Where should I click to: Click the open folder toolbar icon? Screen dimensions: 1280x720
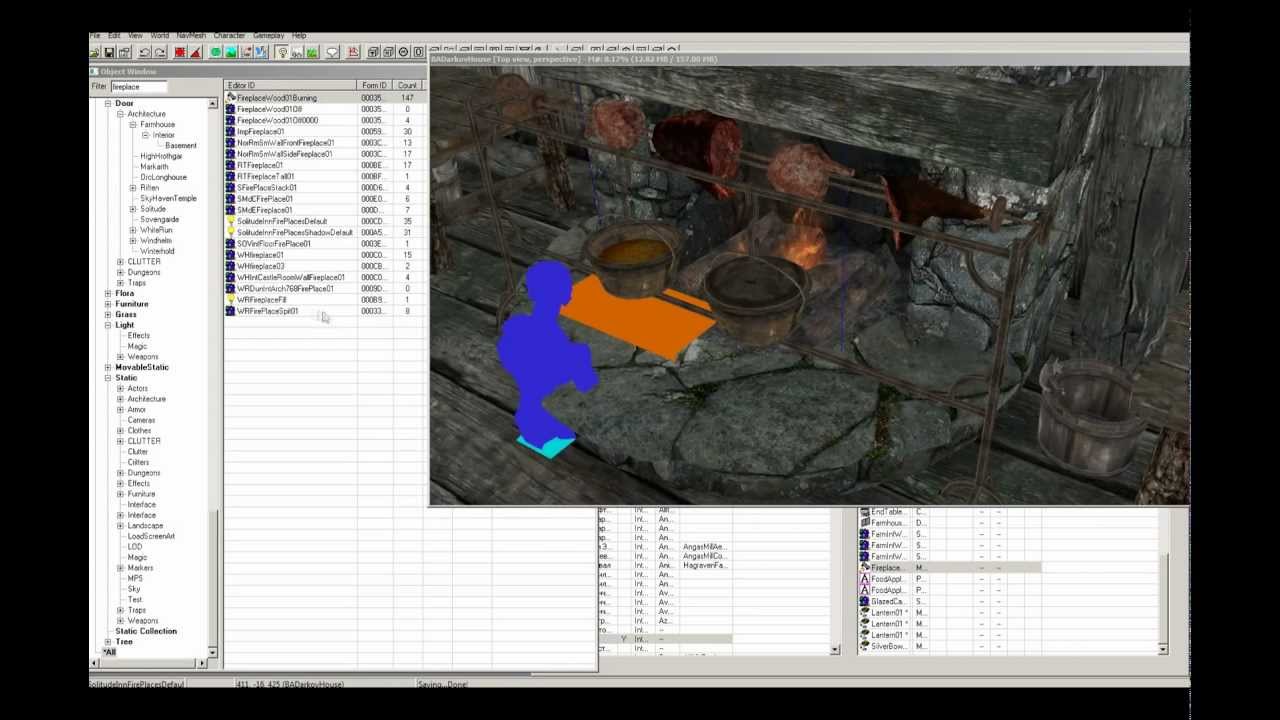pyautogui.click(x=94, y=52)
